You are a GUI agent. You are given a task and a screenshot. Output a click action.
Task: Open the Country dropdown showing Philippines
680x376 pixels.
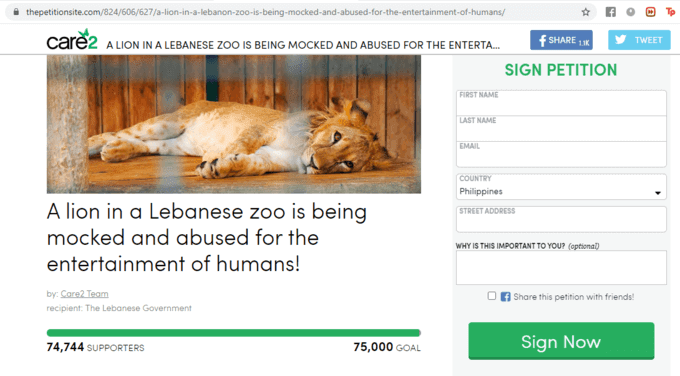coord(561,186)
